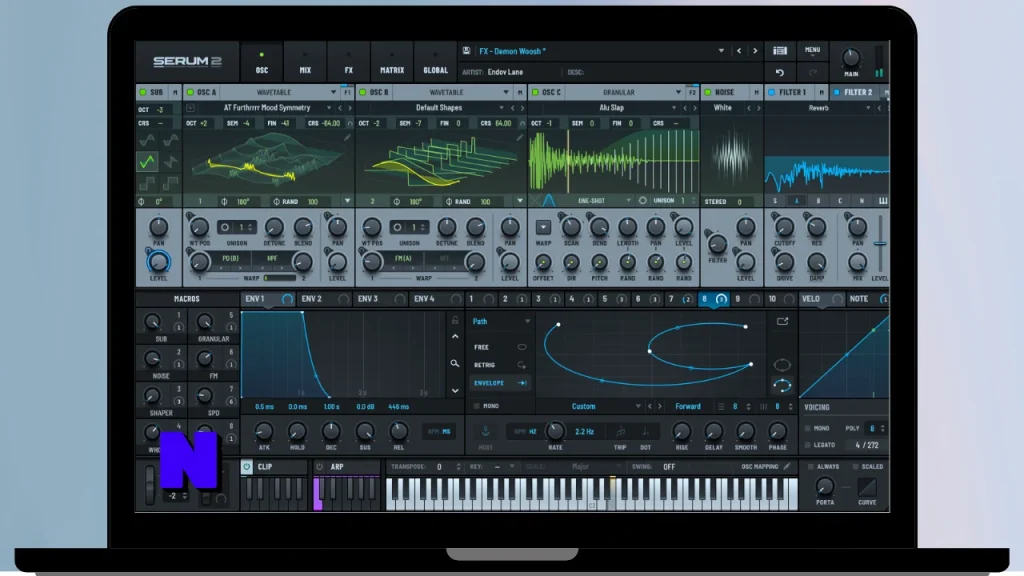Screen dimensions: 1024x576
Task: Select the ENVELOPE LFO trigger mode
Action: pos(500,383)
